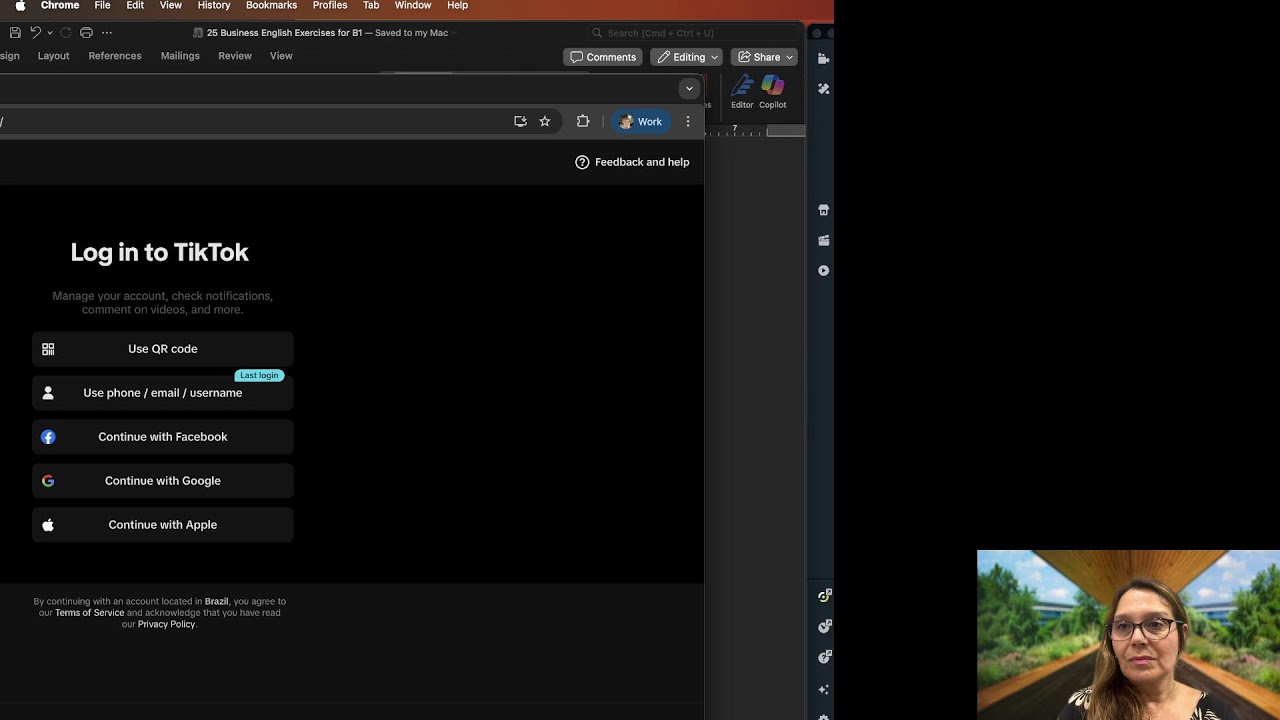This screenshot has height=720, width=1280.
Task: Click the question mark help sidebar icon
Action: 823,658
